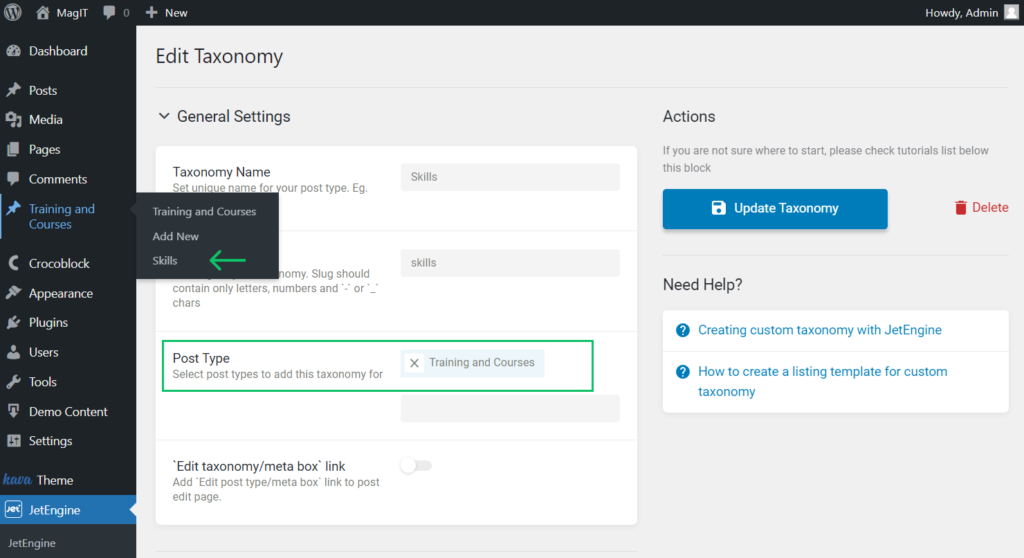Select Training and Courses in flyout submenu

pyautogui.click(x=204, y=212)
